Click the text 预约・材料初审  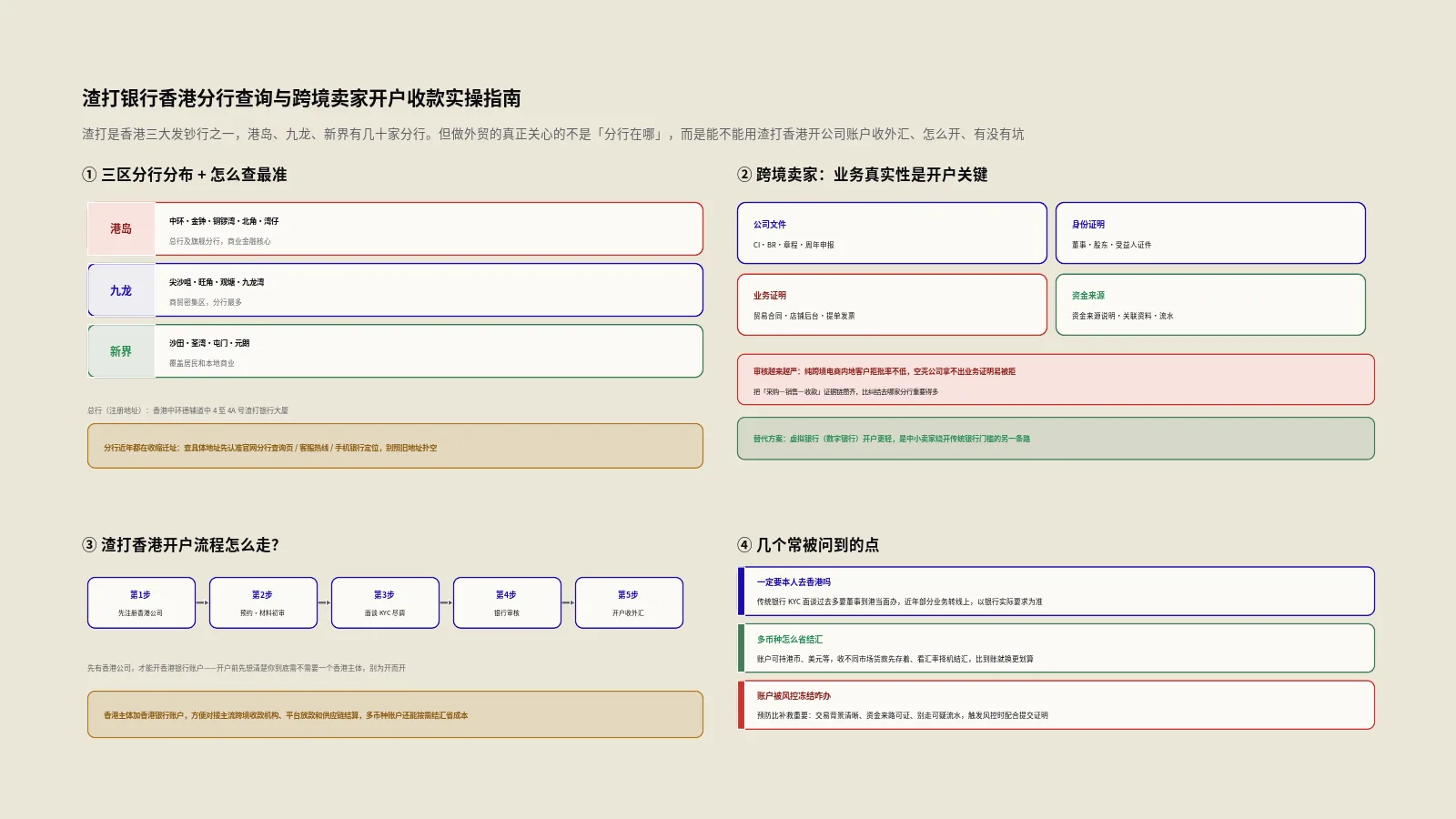coord(262,613)
